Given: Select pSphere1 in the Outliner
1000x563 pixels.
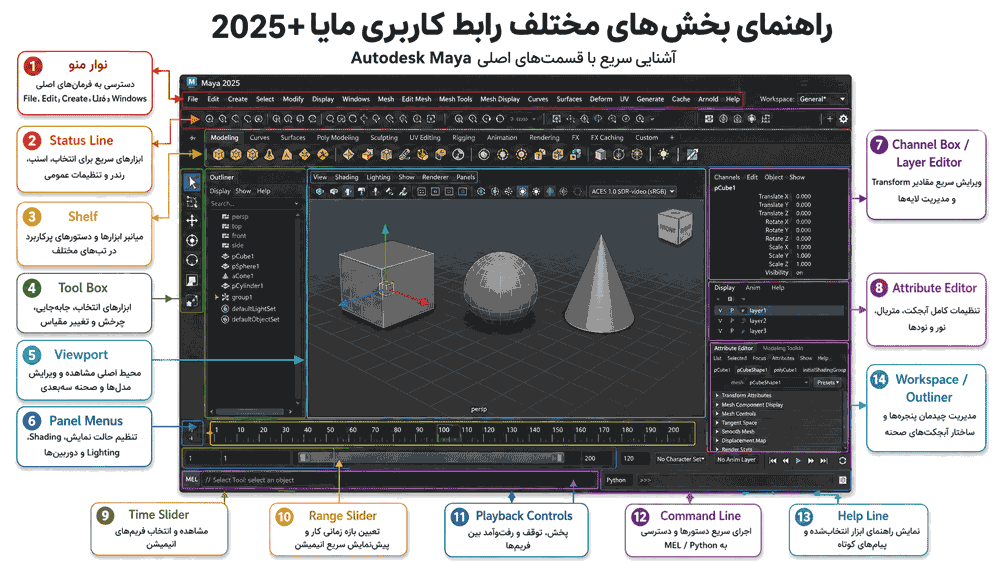Looking at the screenshot, I should pos(245,267).
